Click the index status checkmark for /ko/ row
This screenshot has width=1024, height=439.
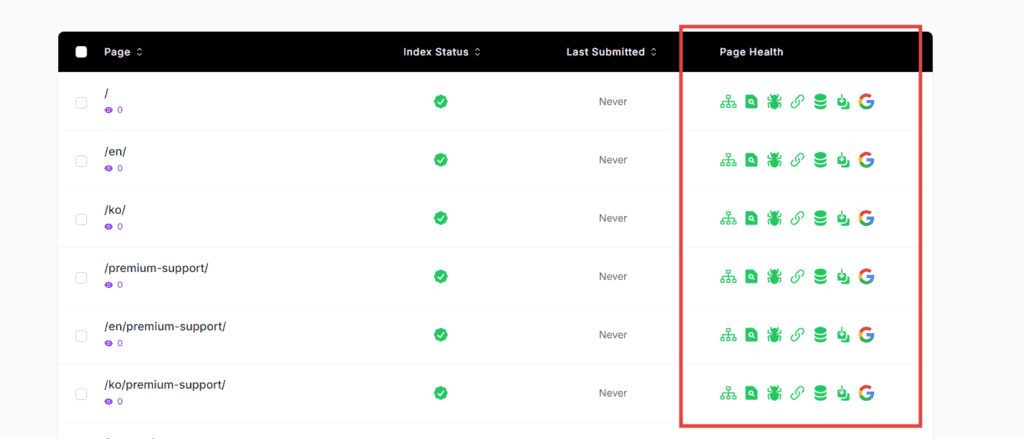tap(441, 218)
